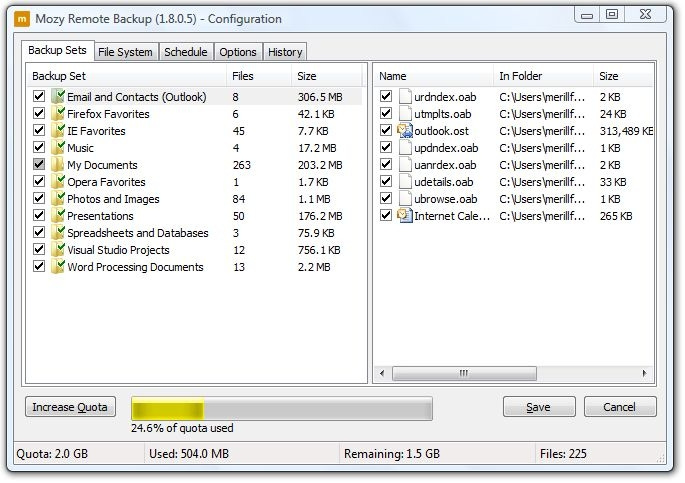Sort file list by In Folder header

click(x=543, y=76)
